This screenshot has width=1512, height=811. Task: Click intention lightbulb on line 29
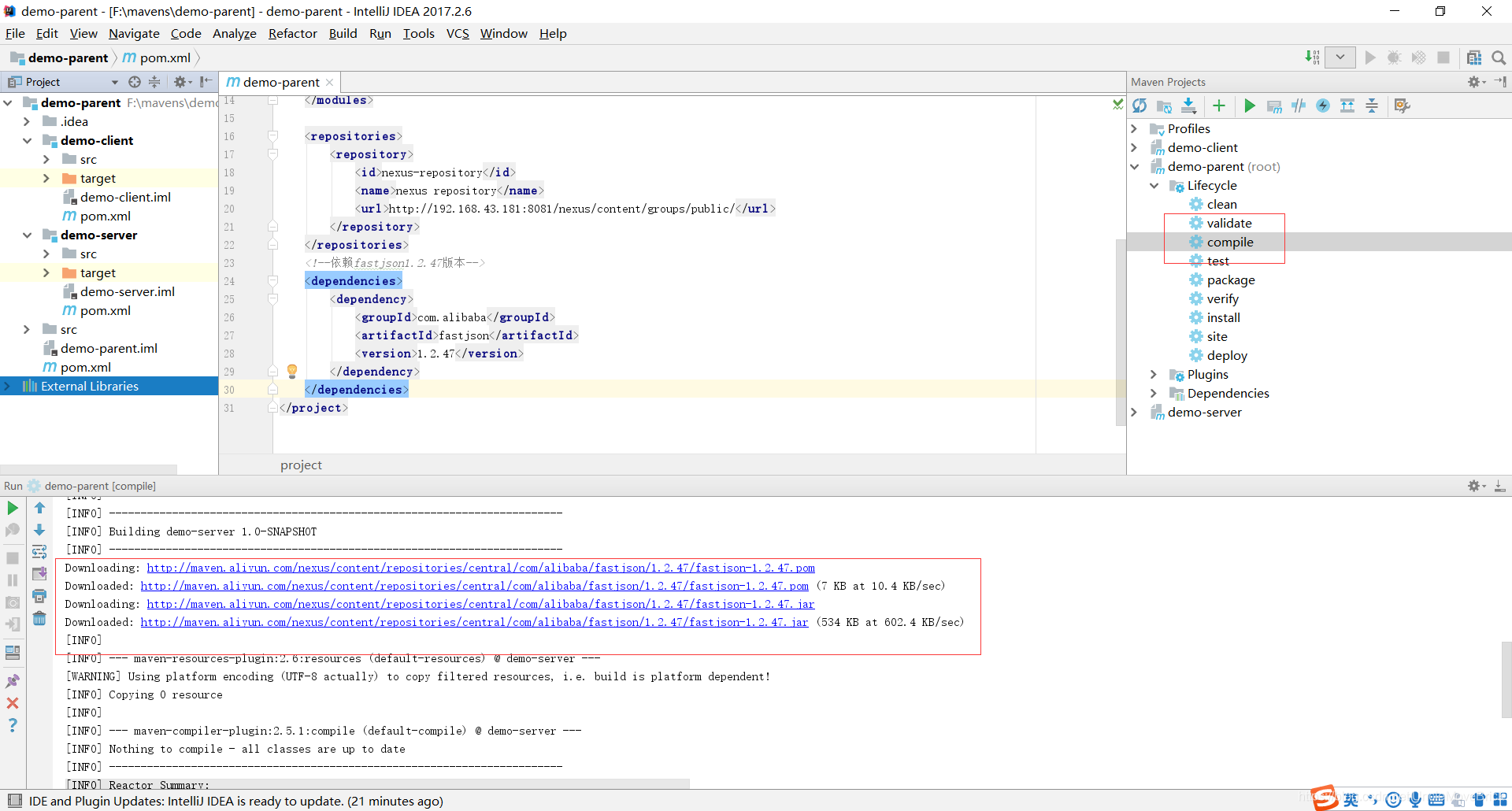coord(292,371)
